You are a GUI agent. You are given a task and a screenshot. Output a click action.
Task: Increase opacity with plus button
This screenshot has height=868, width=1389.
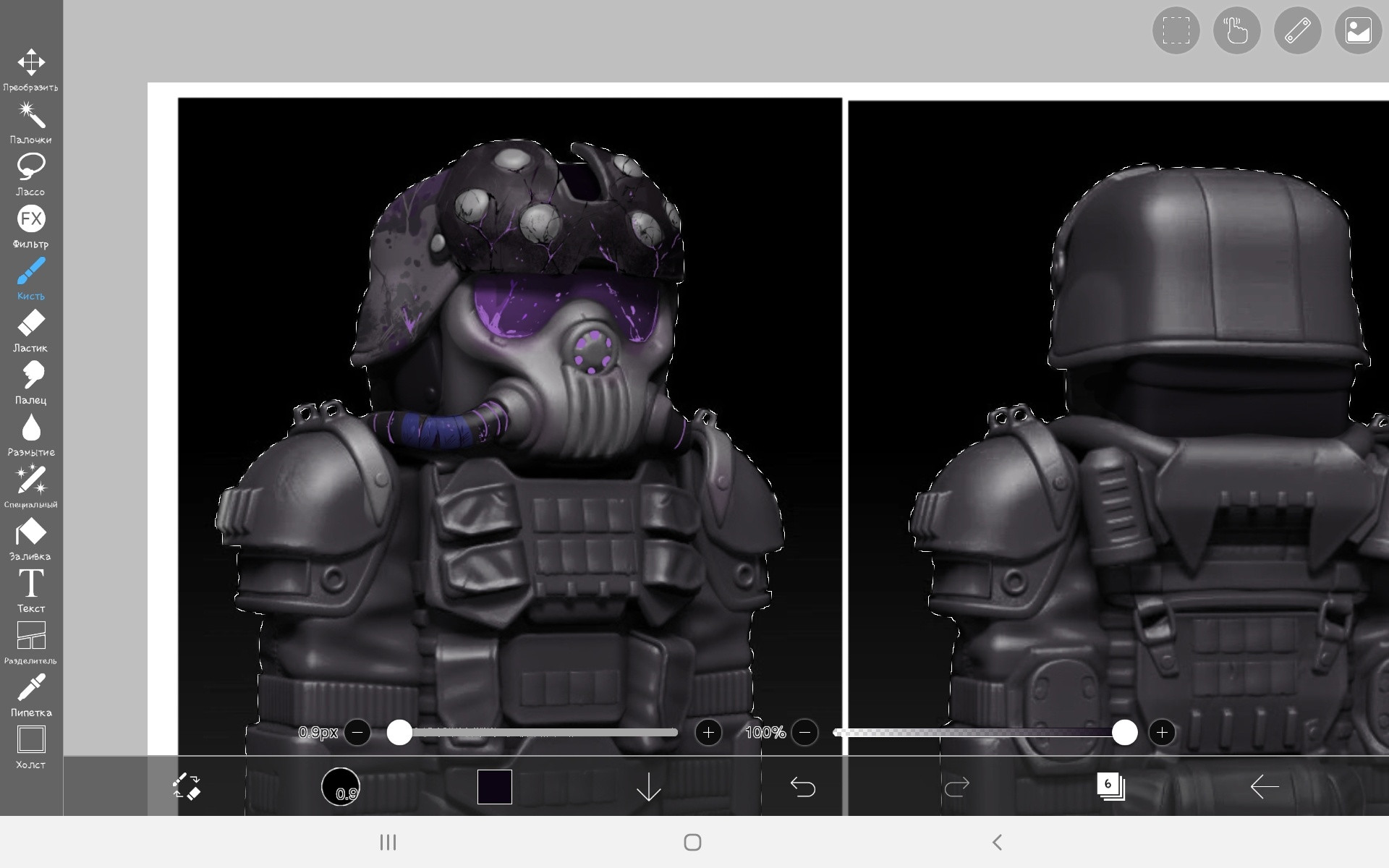(x=1162, y=733)
